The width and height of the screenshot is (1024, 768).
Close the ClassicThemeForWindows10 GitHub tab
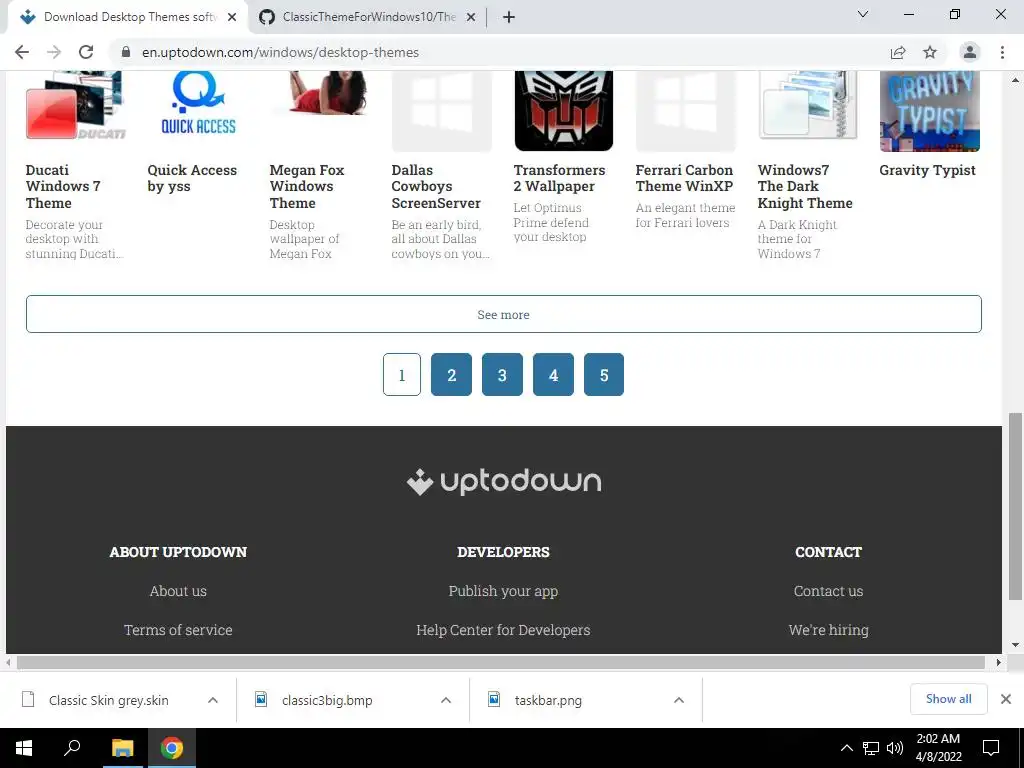pos(471,17)
